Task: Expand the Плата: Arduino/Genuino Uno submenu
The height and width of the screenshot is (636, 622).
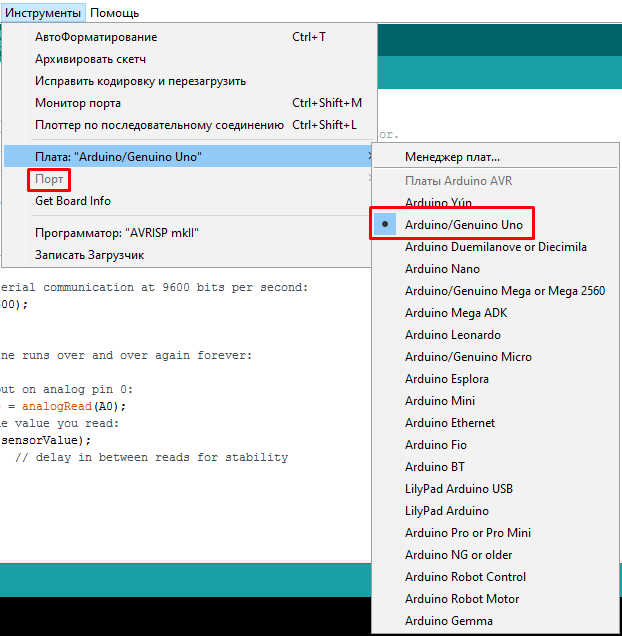Action: pos(187,156)
